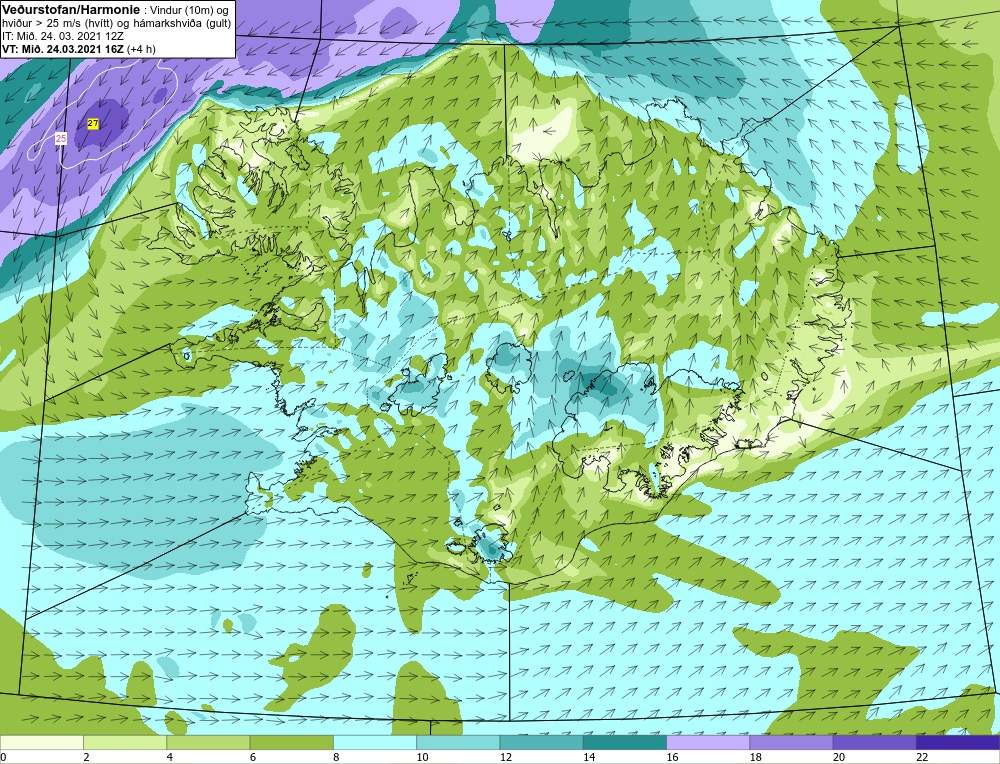Pick the dark teal 14–16 legend swatch
The width and height of the screenshot is (1000, 764).
coord(625,742)
